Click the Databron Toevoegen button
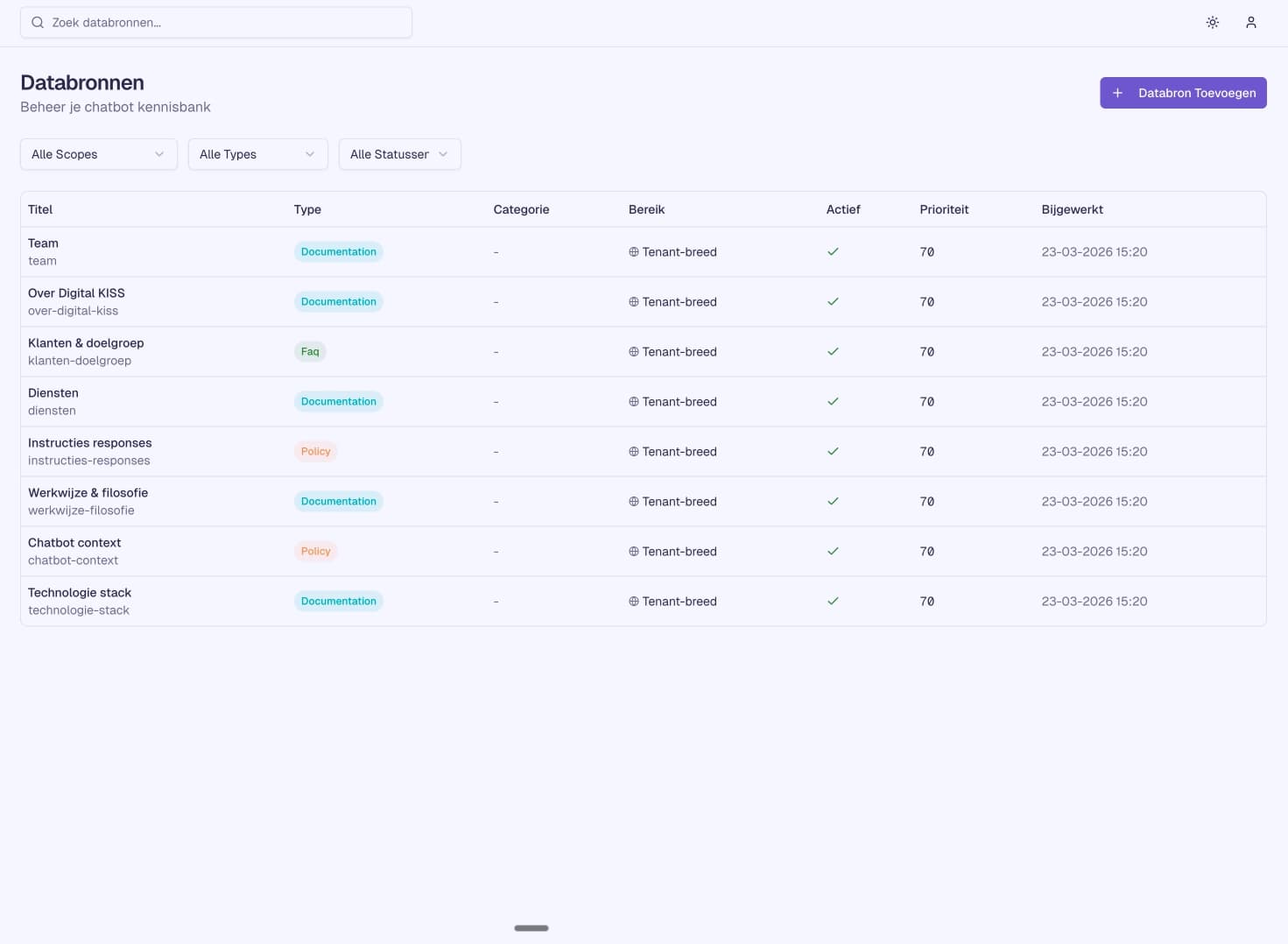Viewport: 1288px width, 944px height. 1183,93
